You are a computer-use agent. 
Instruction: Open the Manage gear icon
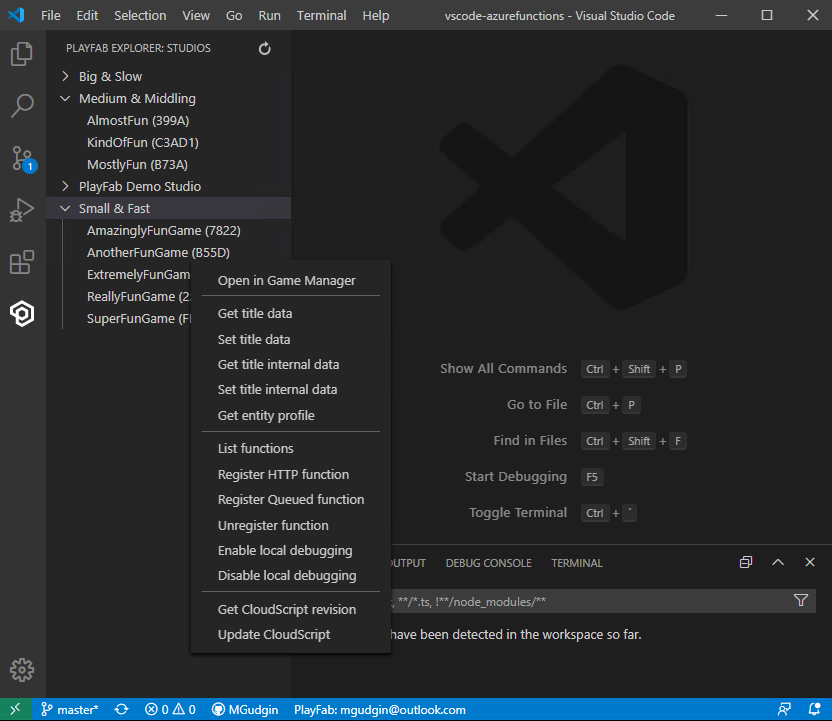tap(22, 670)
